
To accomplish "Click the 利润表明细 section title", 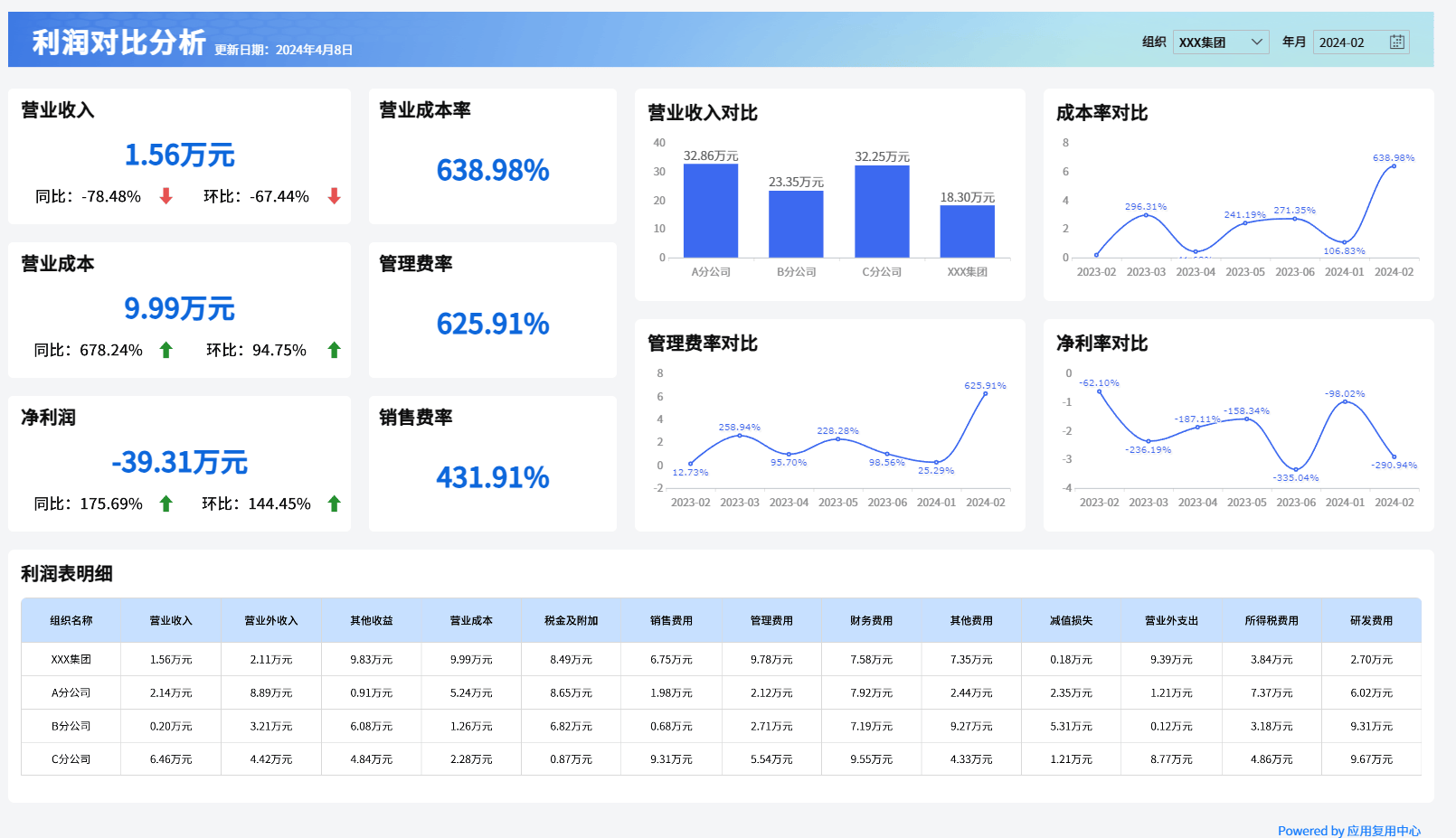I will (x=67, y=573).
